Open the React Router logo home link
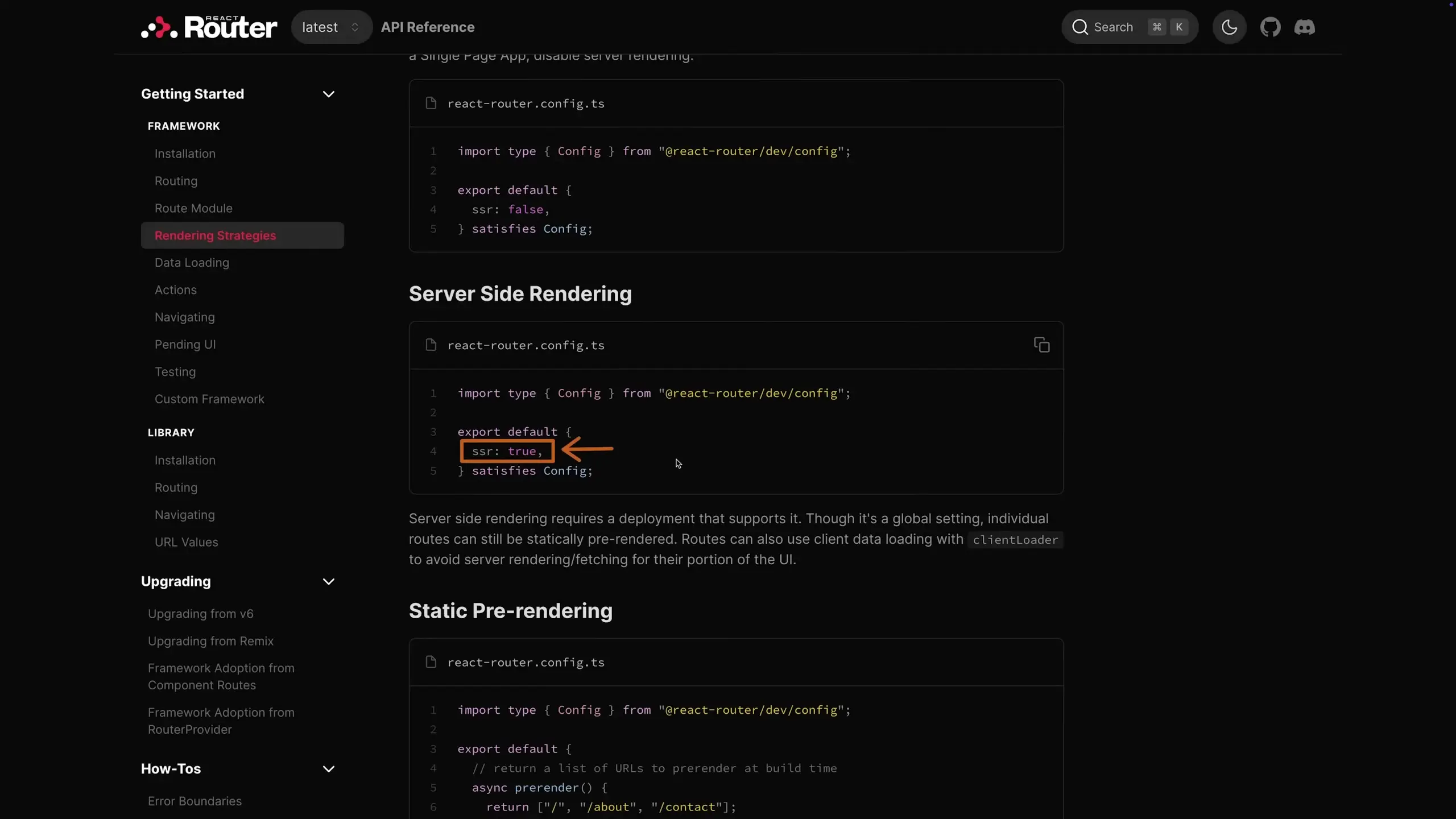Image resolution: width=1456 pixels, height=819 pixels. (209, 27)
